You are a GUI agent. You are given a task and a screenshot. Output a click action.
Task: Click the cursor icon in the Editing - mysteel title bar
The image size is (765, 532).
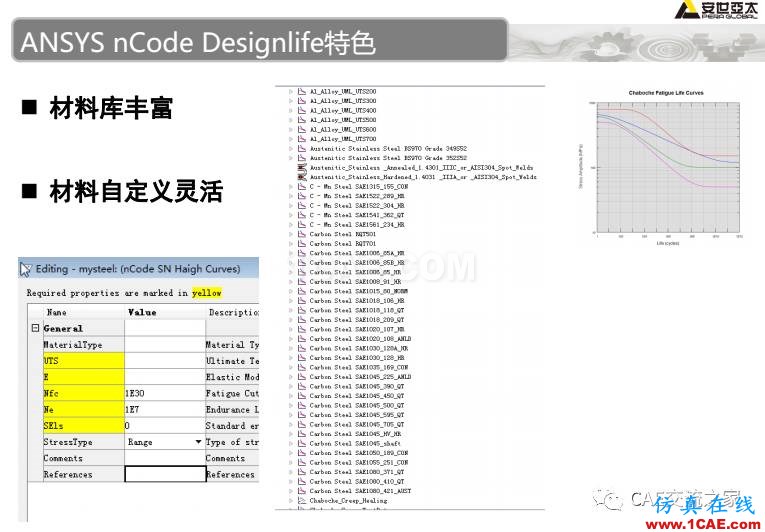[x=25, y=269]
